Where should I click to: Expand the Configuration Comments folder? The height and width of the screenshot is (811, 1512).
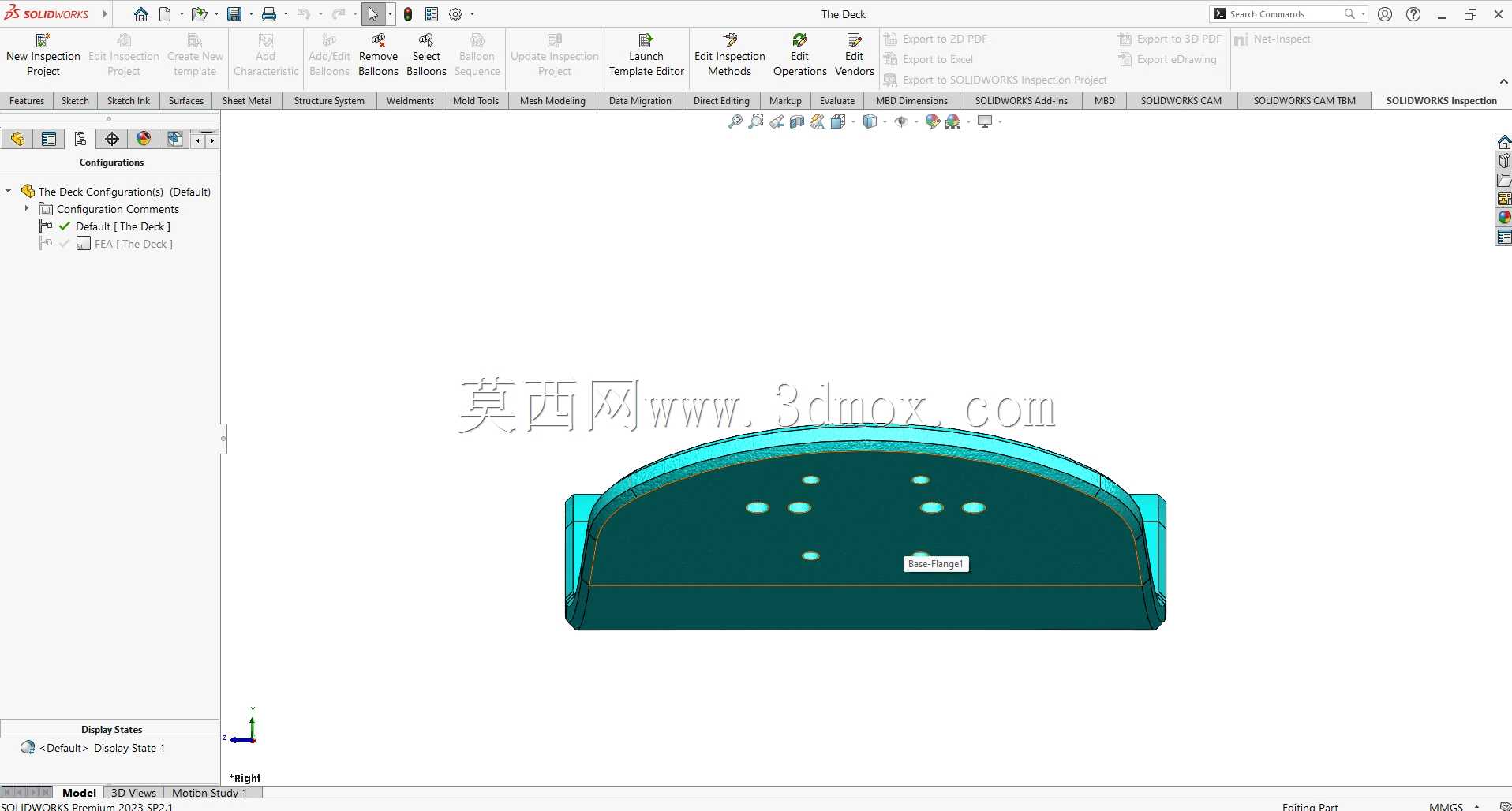(27, 209)
